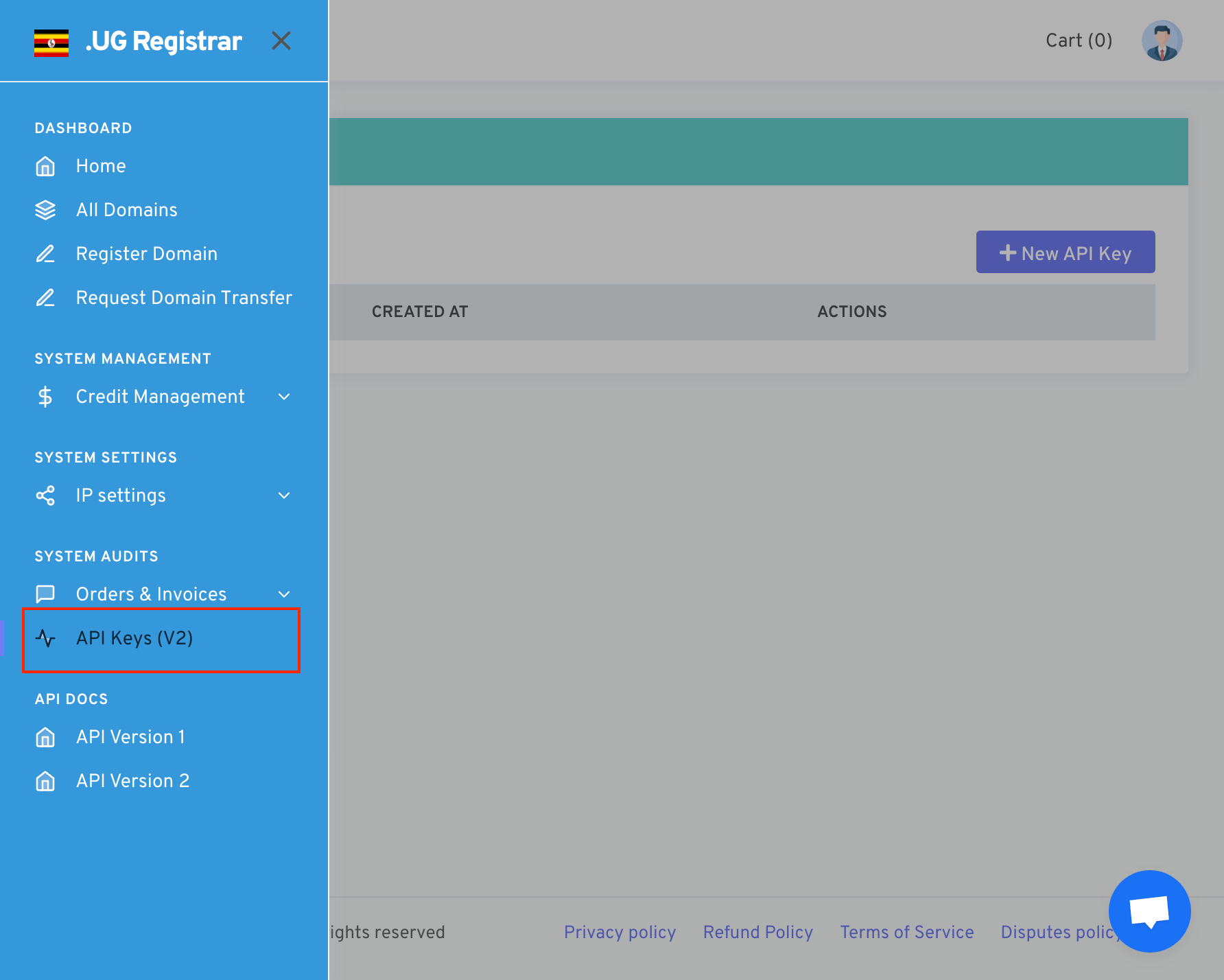
Task: Open the Privacy policy link
Action: [620, 932]
